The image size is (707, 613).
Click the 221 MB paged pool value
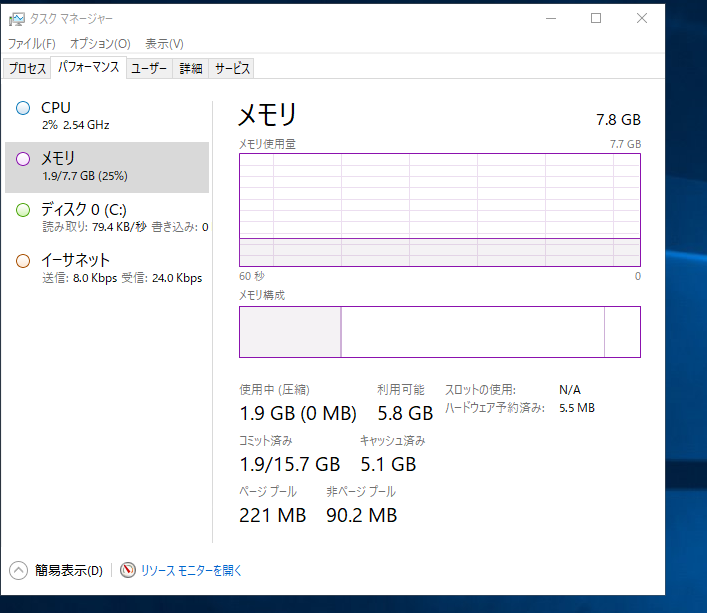(272, 515)
